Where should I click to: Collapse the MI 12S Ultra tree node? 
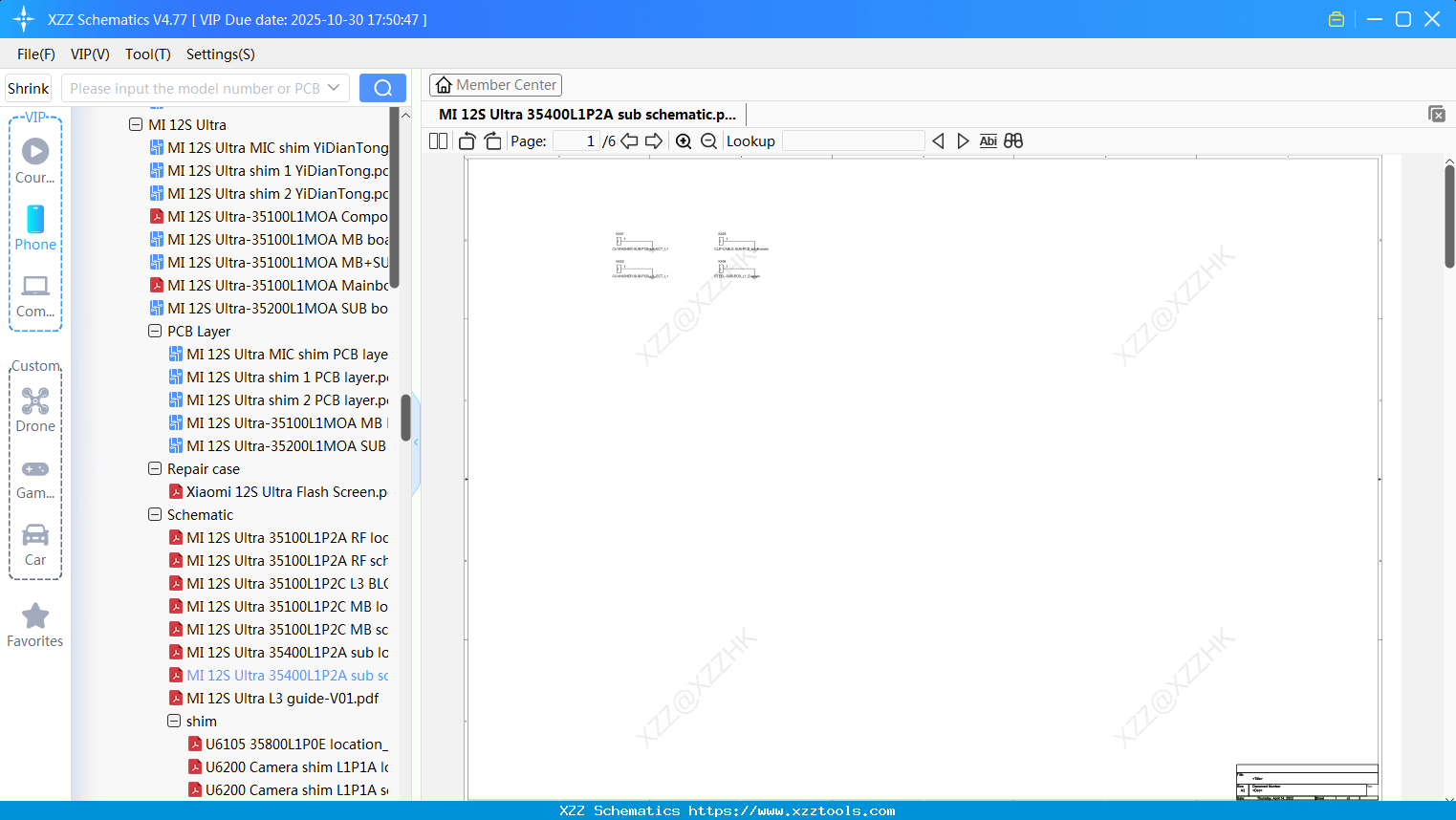click(136, 124)
